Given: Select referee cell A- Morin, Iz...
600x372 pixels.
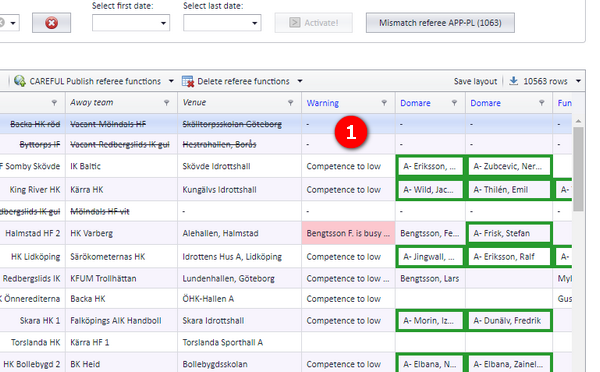Looking at the screenshot, I should (x=430, y=320).
